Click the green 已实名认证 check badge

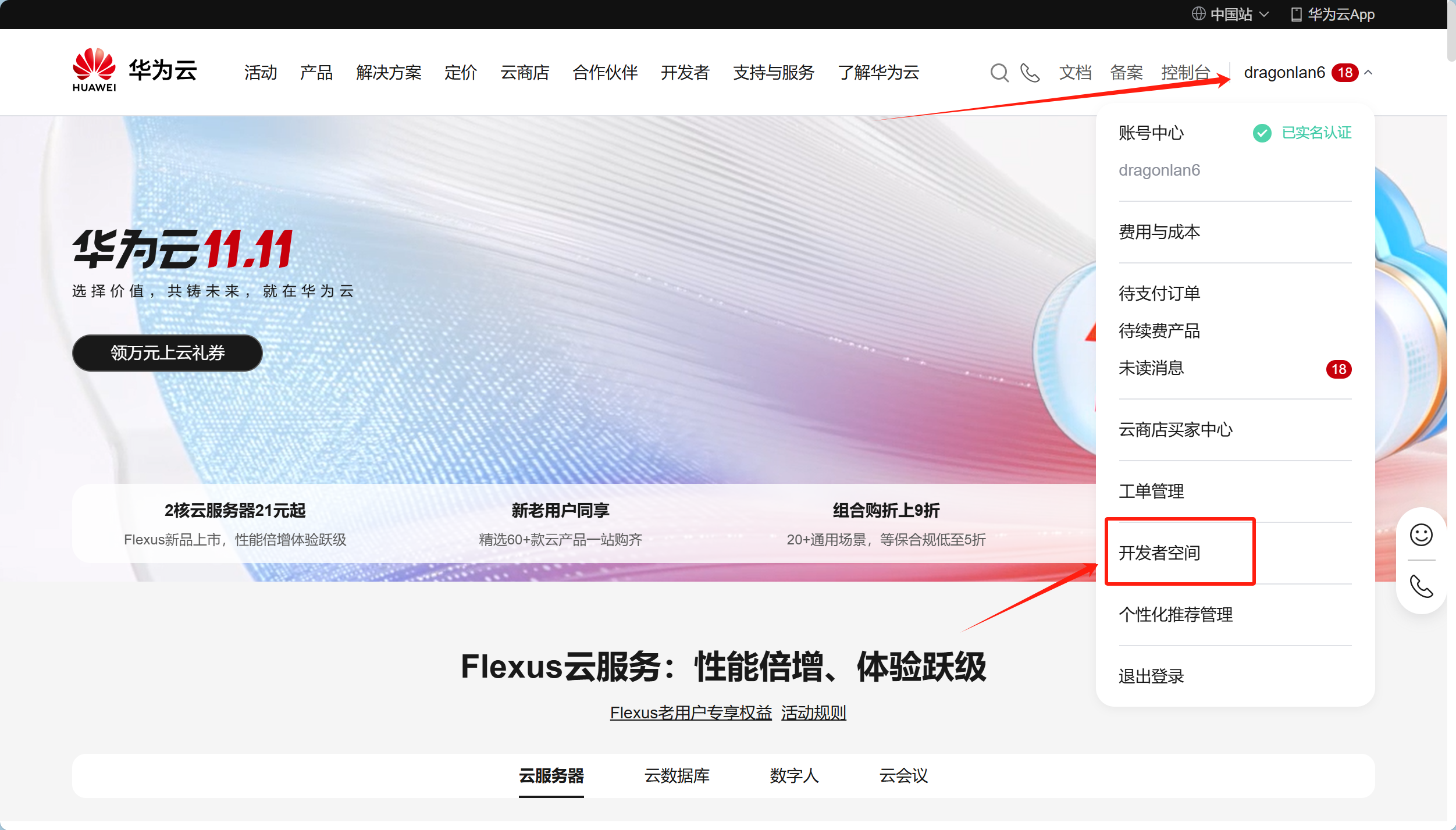[1262, 133]
